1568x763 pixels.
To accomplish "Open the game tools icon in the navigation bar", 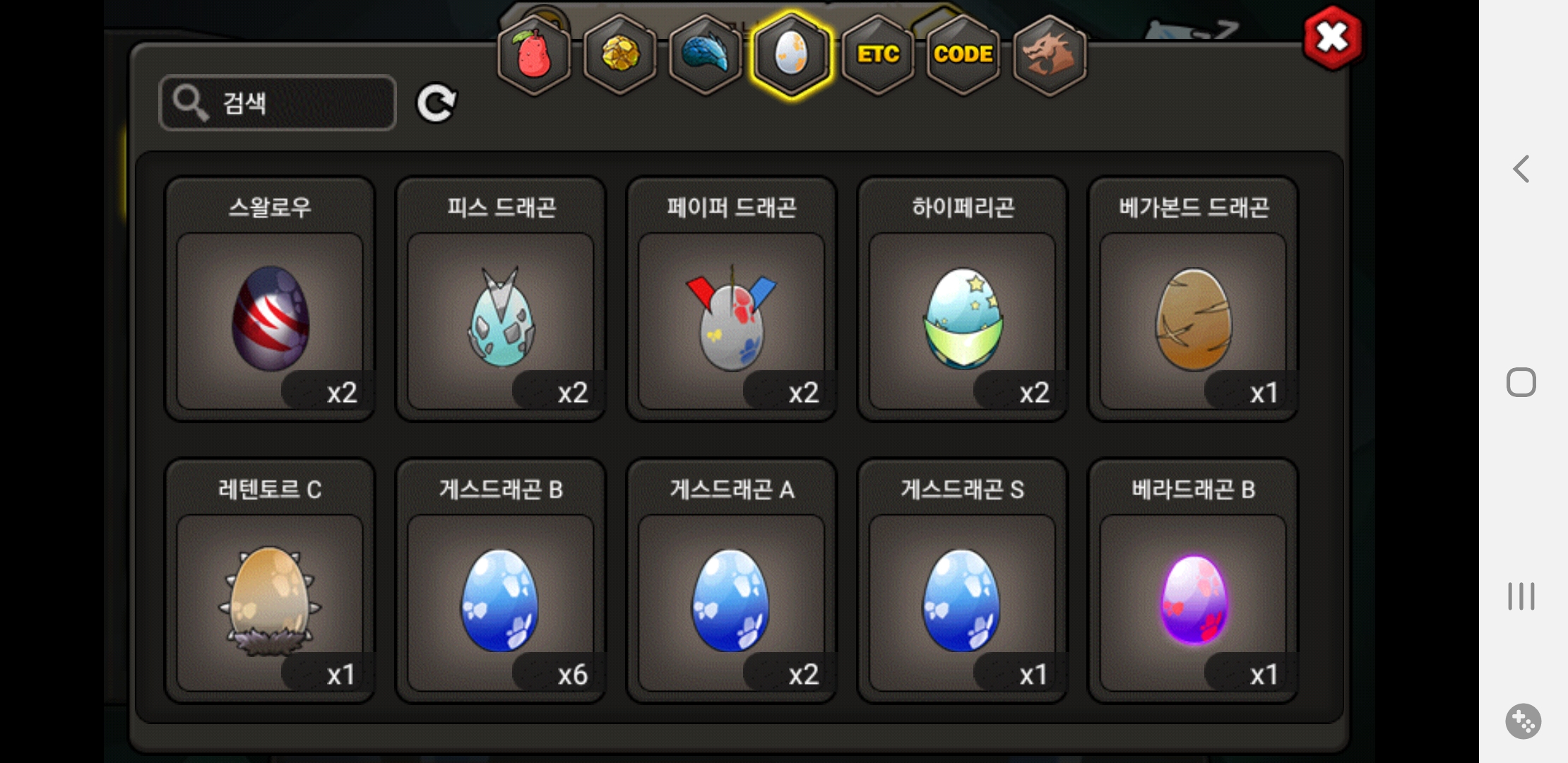I will coord(1523,721).
